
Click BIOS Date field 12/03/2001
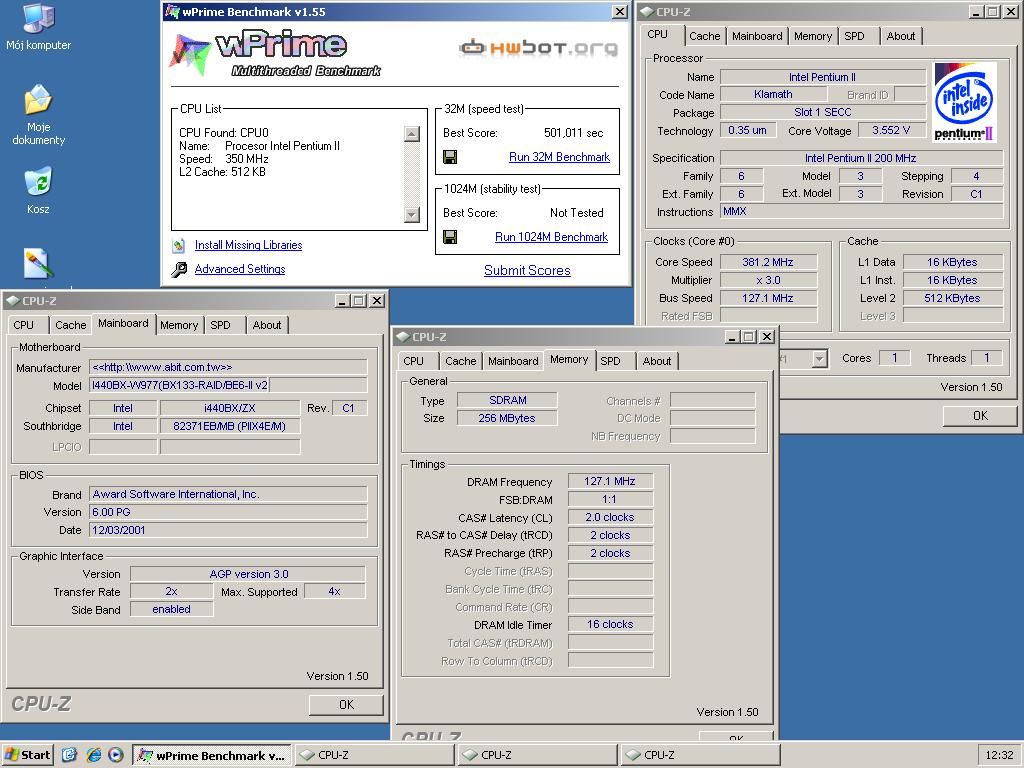228,530
